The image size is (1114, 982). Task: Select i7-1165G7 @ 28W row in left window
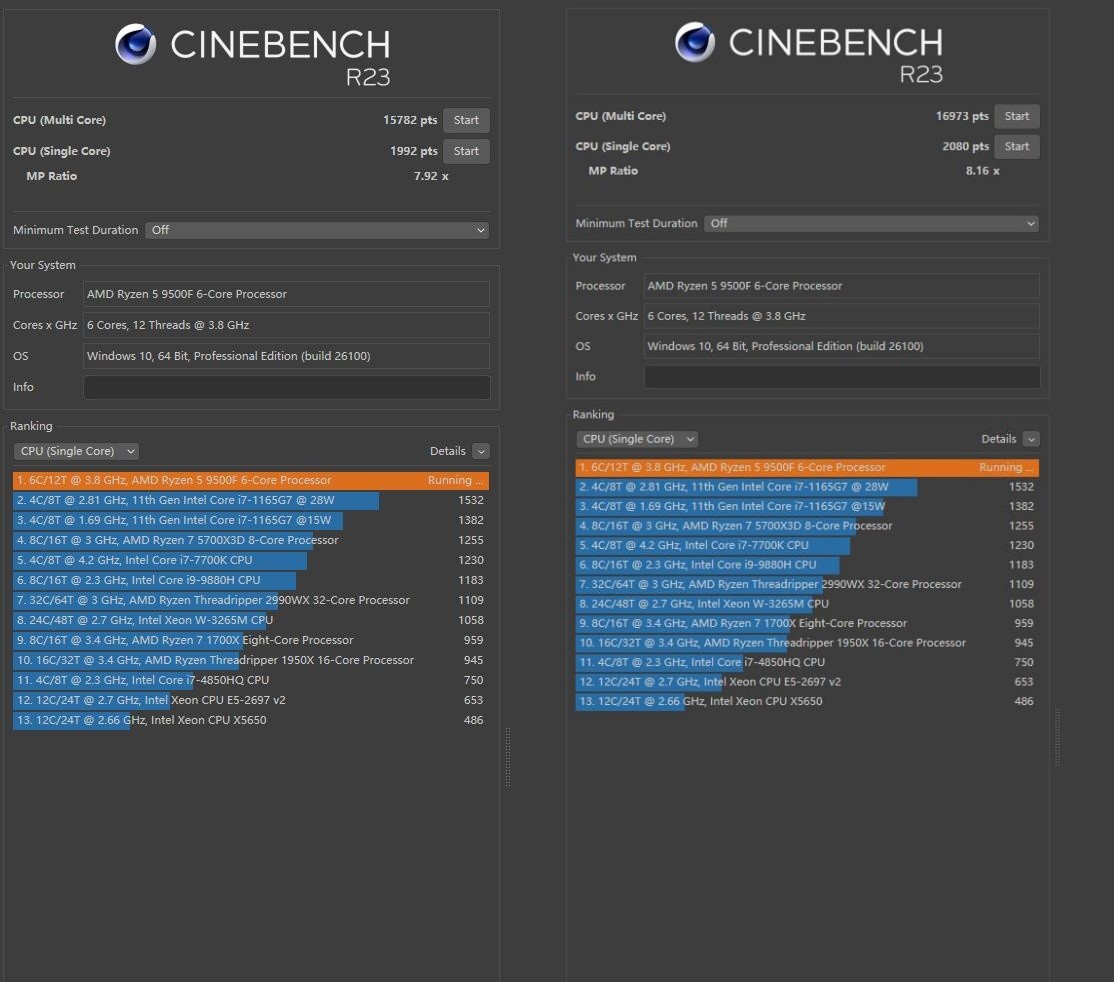click(x=251, y=500)
